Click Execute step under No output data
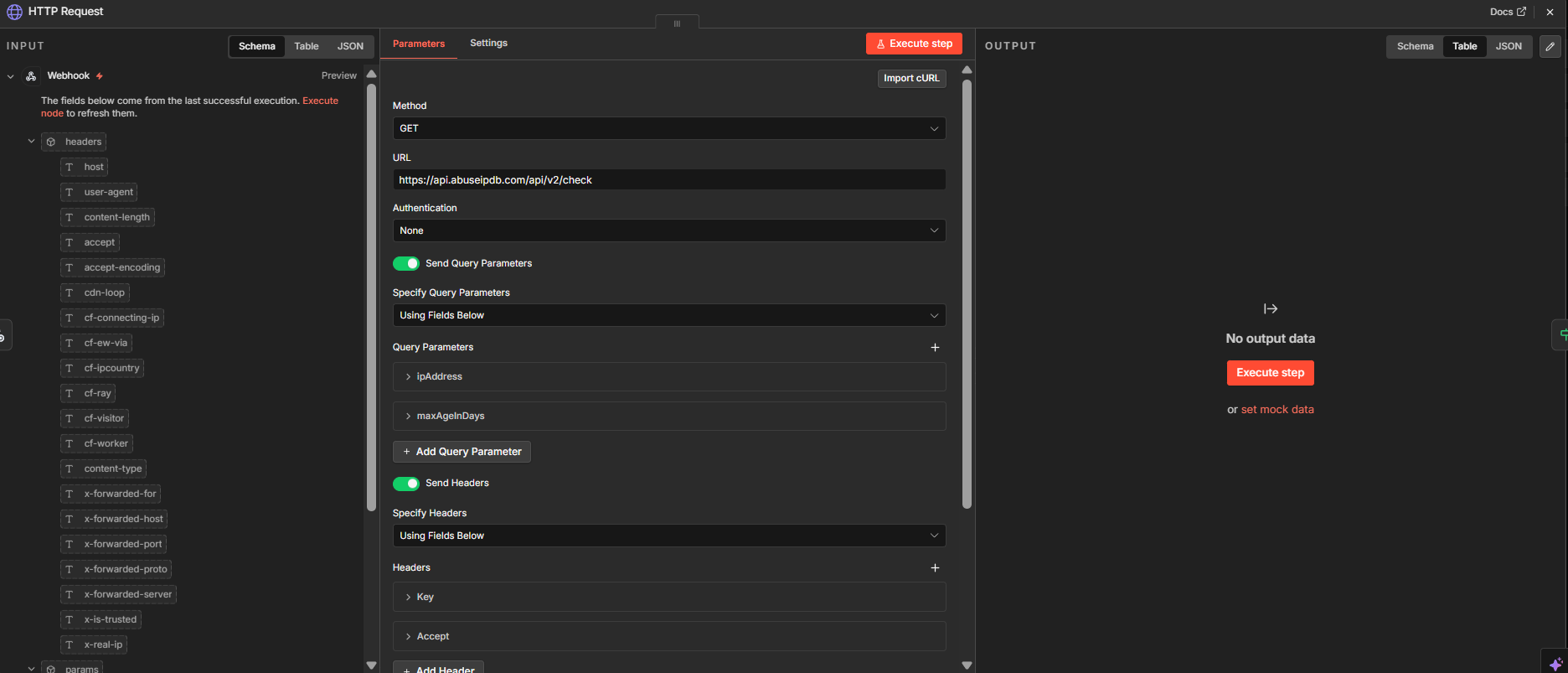Screen dimensions: 1568x673 click(x=1270, y=373)
